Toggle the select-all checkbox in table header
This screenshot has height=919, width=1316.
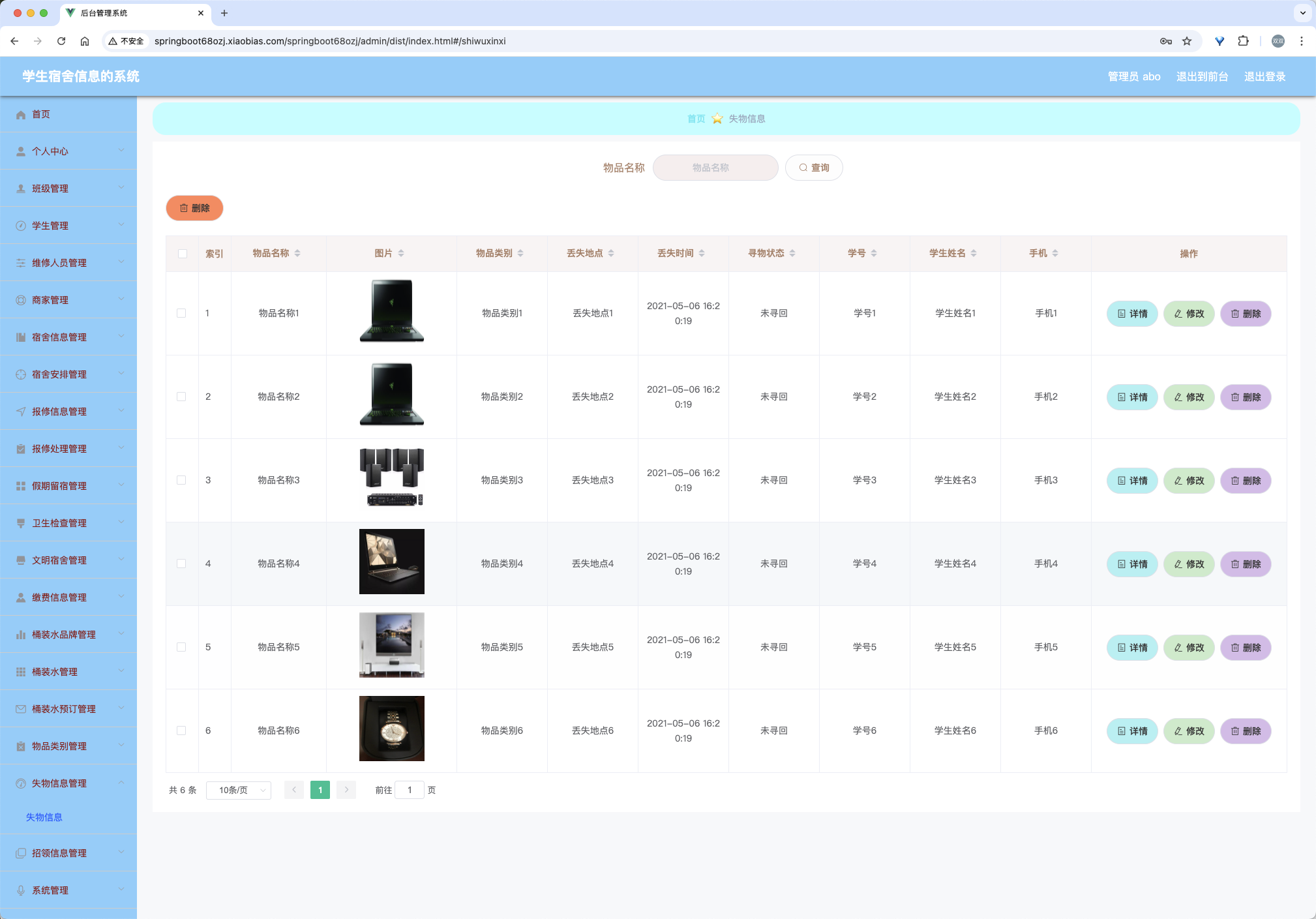pyautogui.click(x=183, y=254)
